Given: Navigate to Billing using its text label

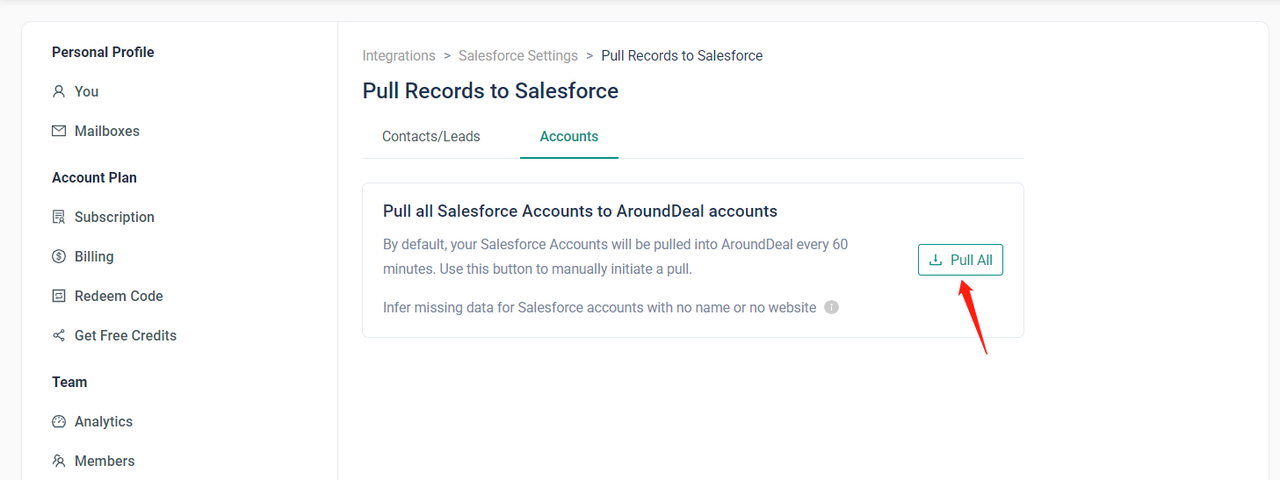Looking at the screenshot, I should coord(94,257).
